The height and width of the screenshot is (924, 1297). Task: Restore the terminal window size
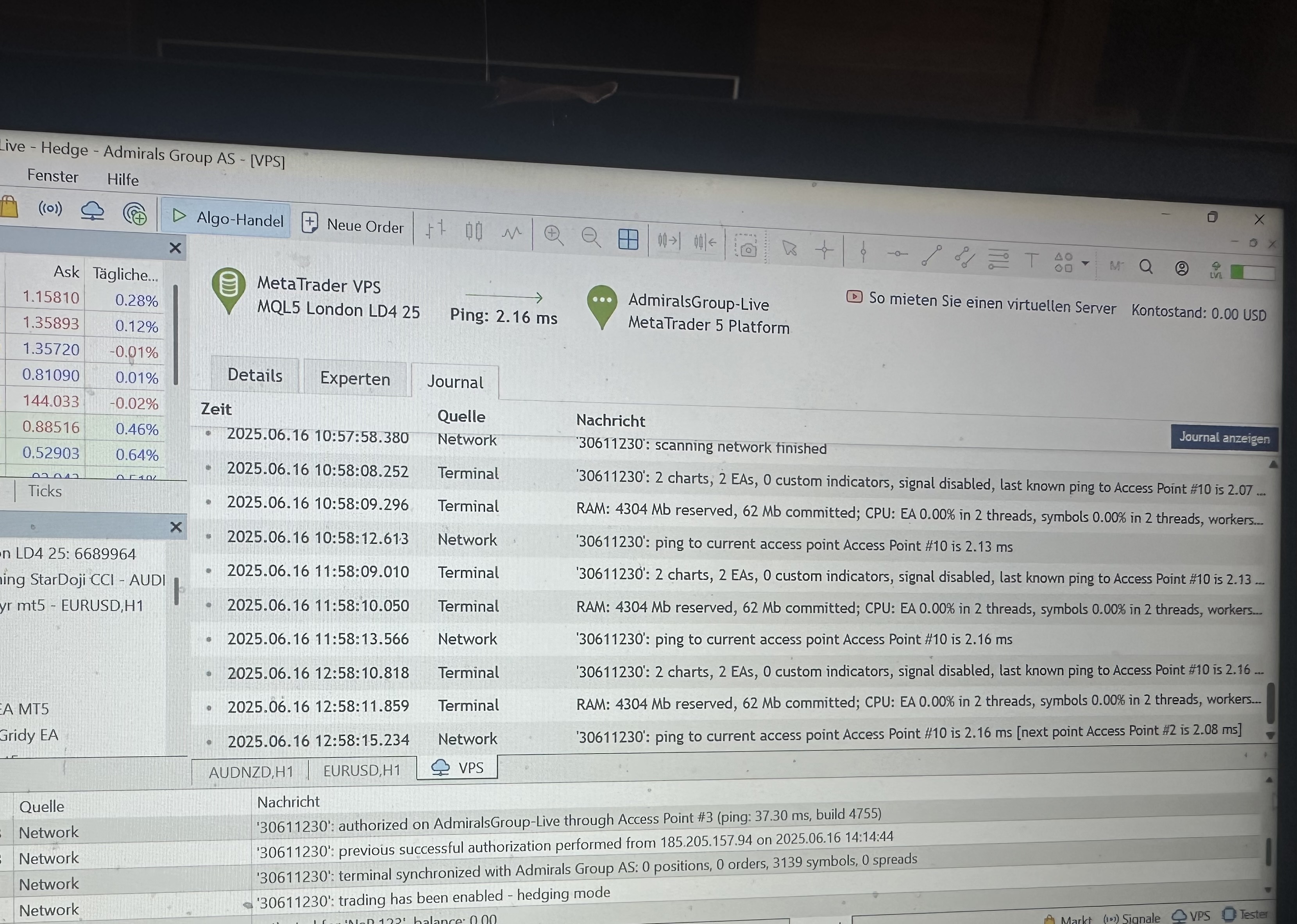tap(1212, 217)
